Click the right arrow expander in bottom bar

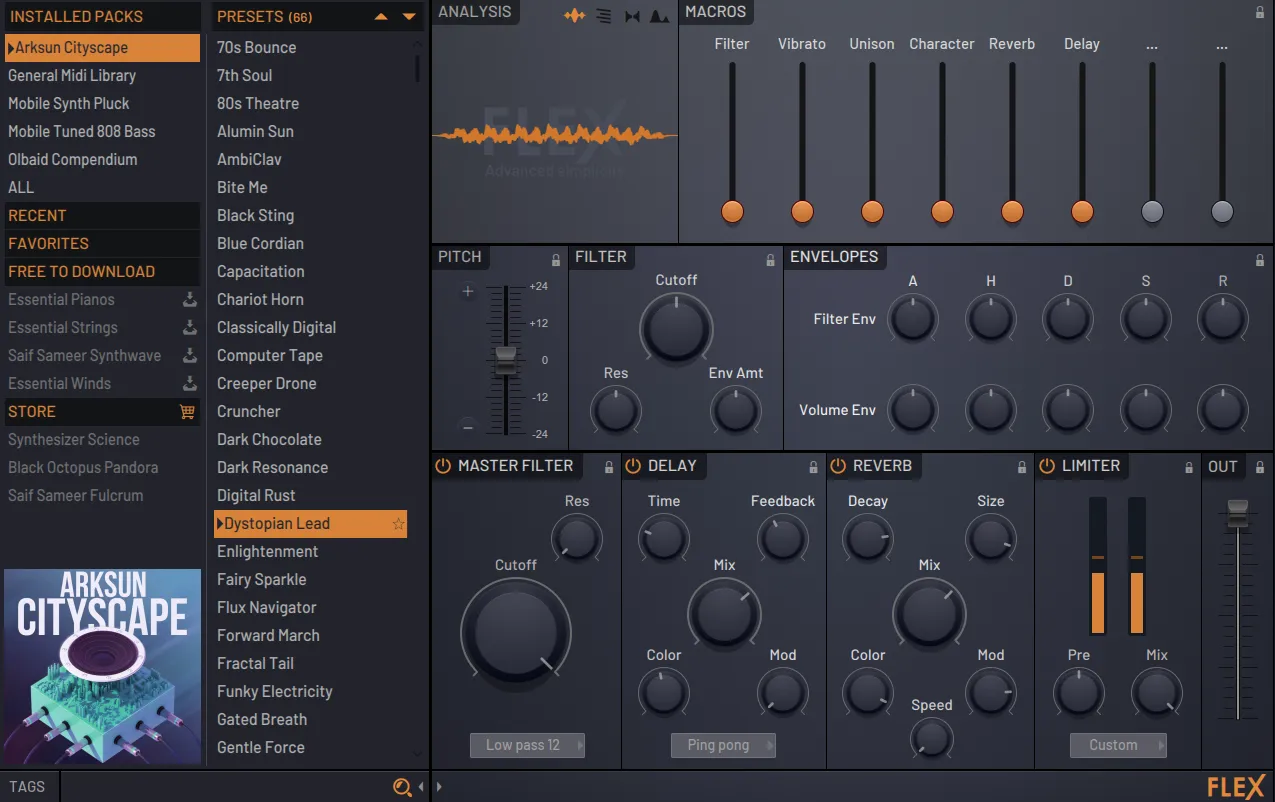(x=439, y=787)
